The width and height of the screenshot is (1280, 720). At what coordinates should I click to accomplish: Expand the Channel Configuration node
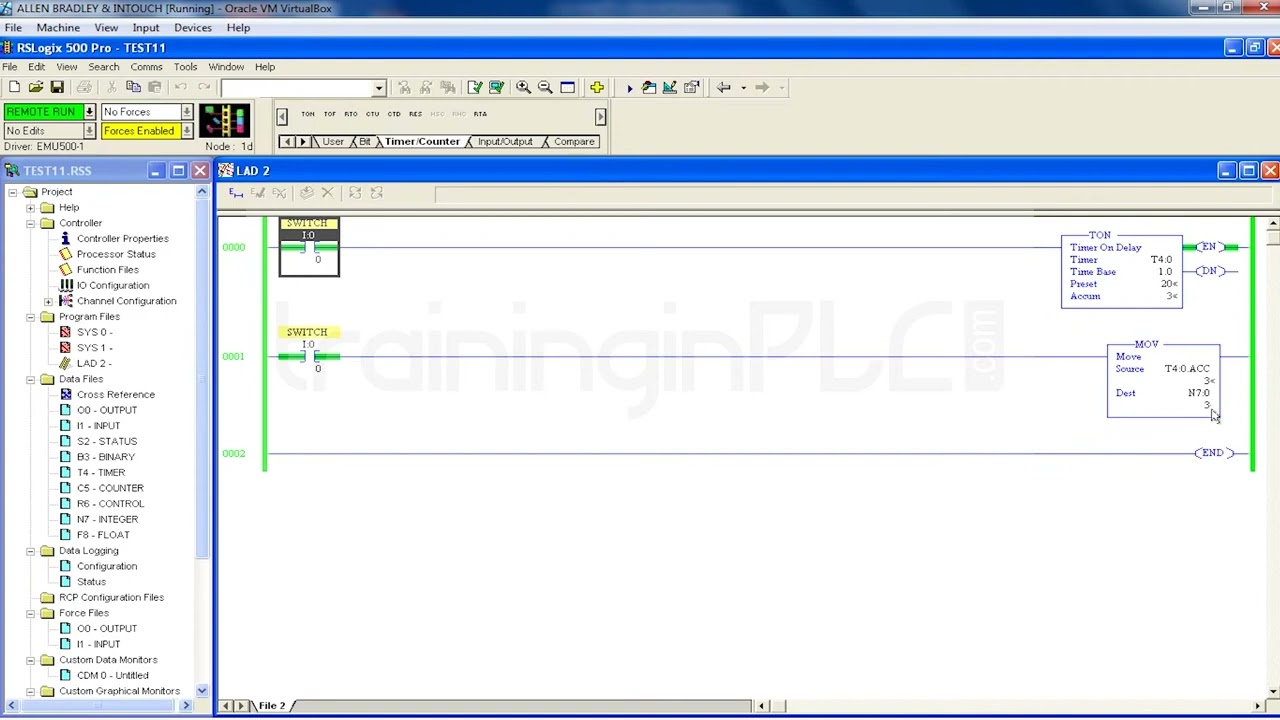pyautogui.click(x=48, y=301)
